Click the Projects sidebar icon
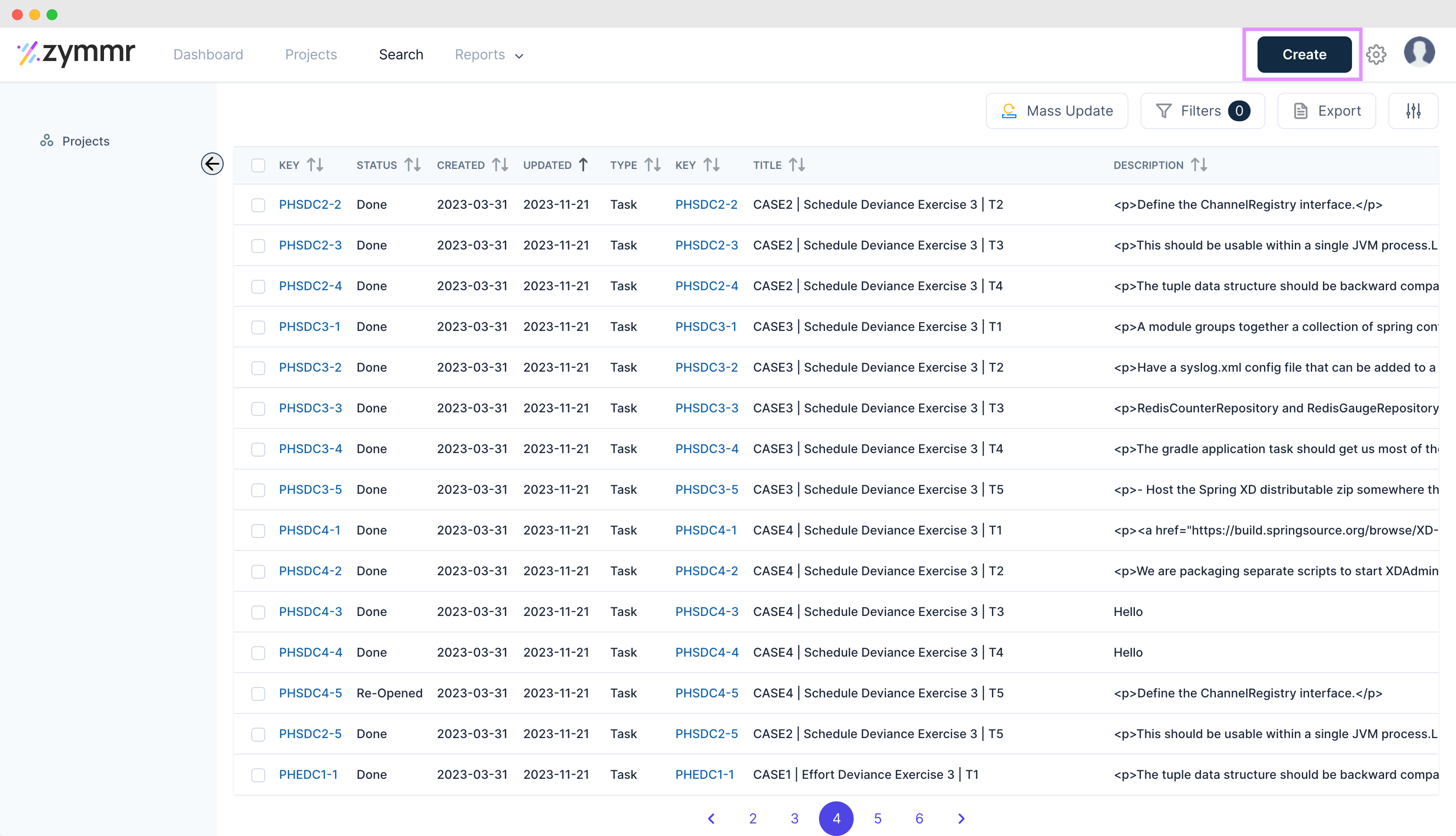The image size is (1456, 836). 46,141
